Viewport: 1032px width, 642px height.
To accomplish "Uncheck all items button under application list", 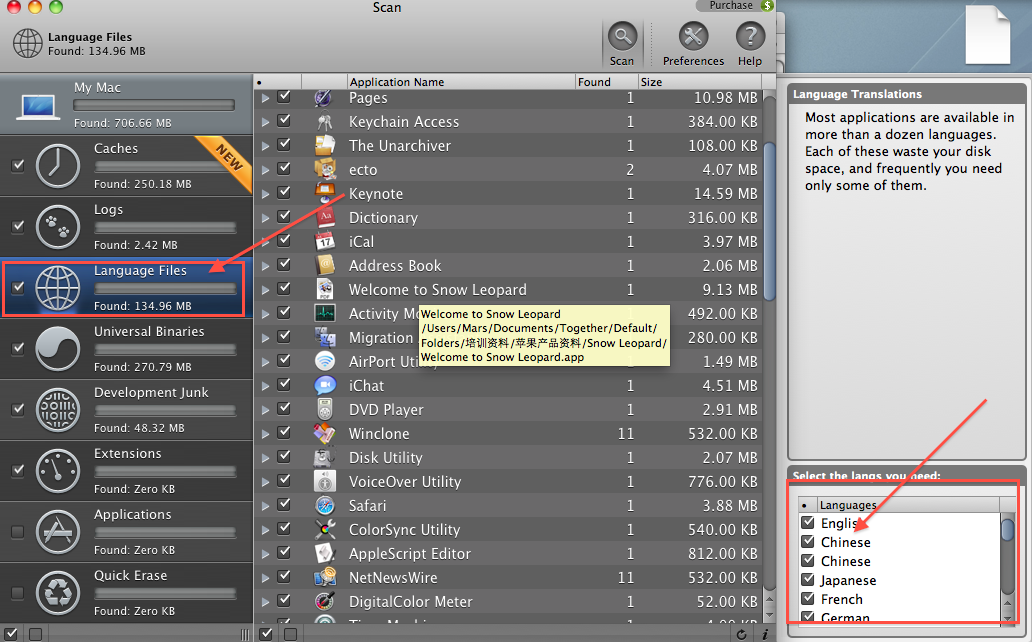I will [x=290, y=634].
